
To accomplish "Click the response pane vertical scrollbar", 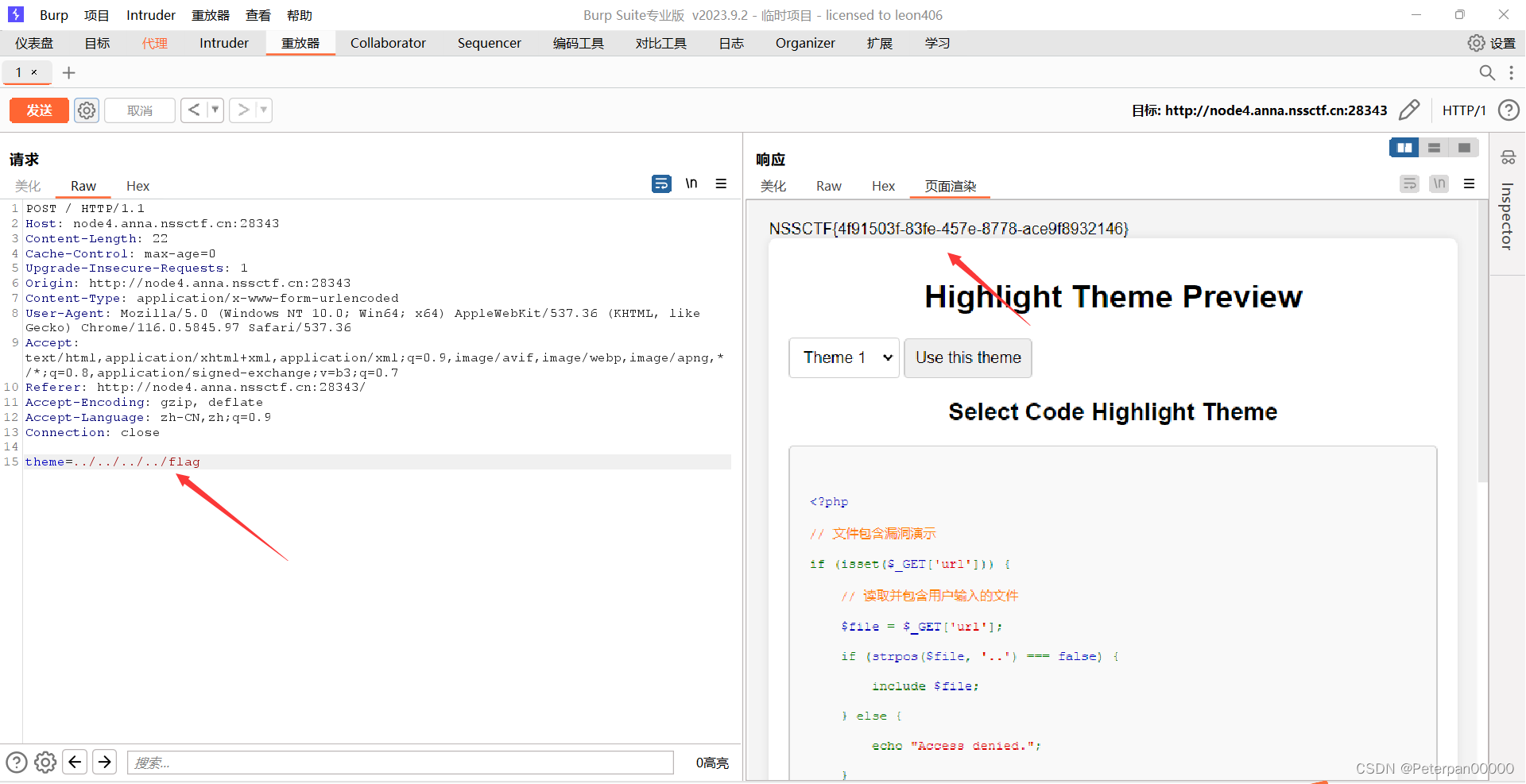I will [x=1482, y=342].
